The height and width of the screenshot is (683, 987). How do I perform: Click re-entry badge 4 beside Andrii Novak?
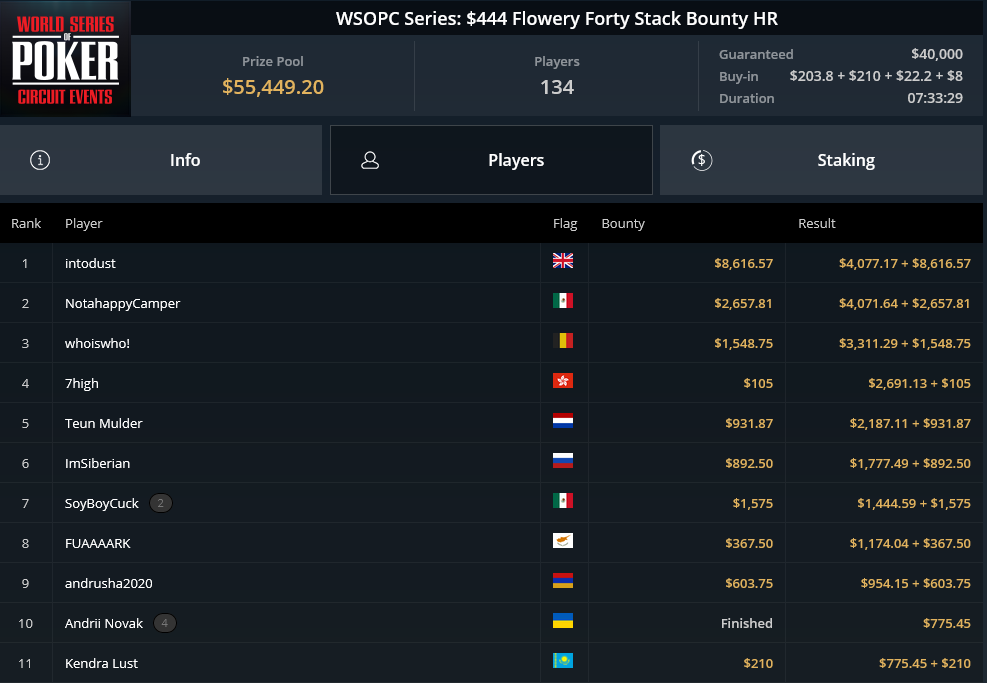tap(165, 623)
